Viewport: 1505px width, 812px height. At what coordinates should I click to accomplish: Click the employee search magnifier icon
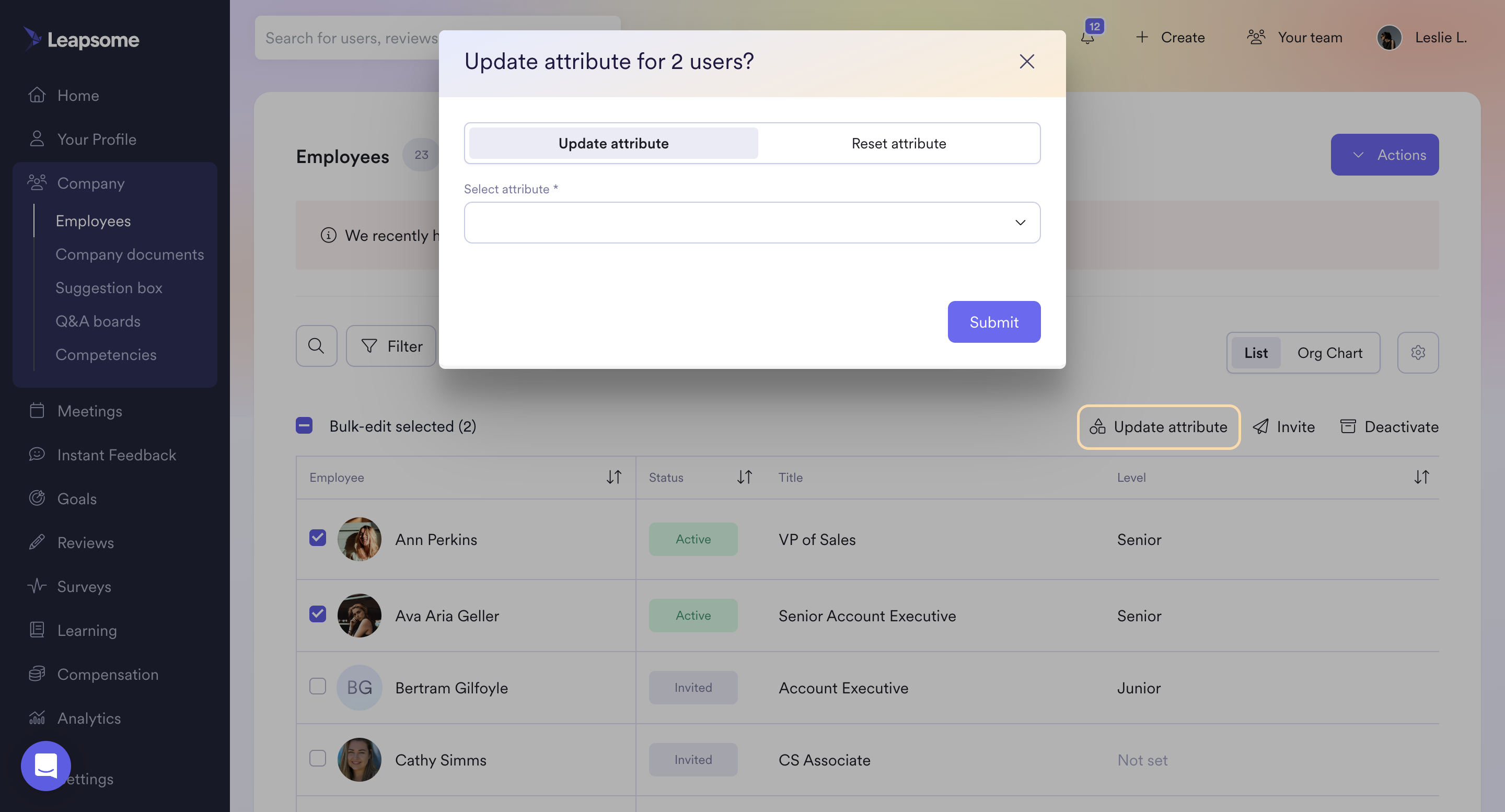pyautogui.click(x=316, y=346)
